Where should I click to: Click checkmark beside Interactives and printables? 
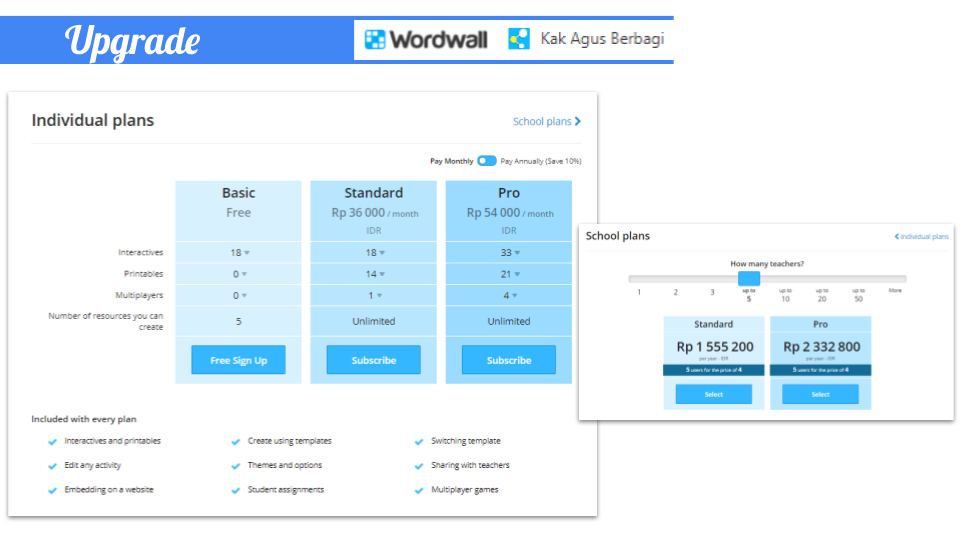[53, 441]
